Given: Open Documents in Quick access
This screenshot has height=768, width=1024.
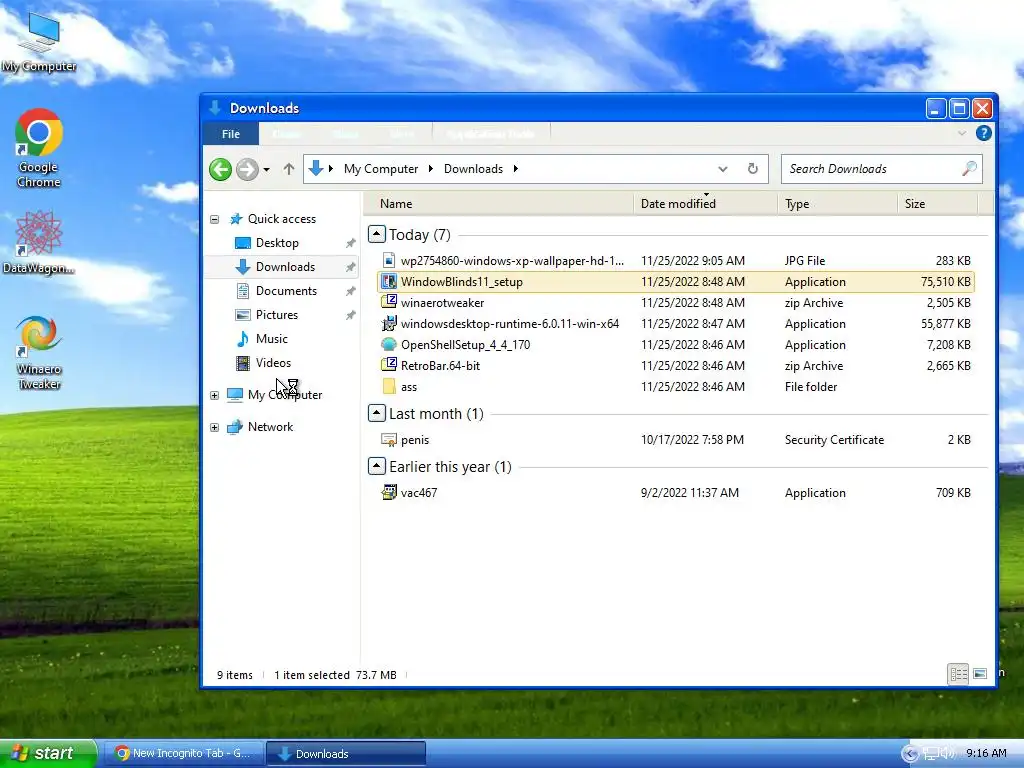Looking at the screenshot, I should pos(286,291).
